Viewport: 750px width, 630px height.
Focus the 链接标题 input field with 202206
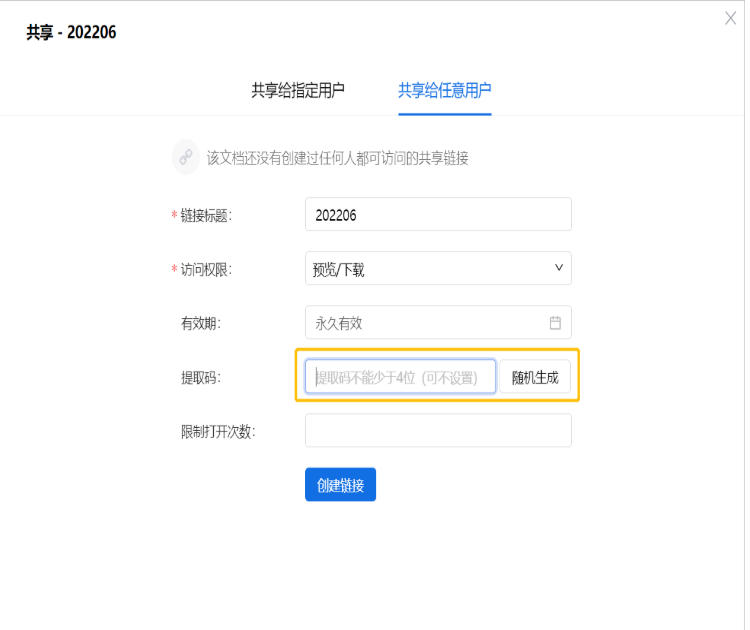438,214
